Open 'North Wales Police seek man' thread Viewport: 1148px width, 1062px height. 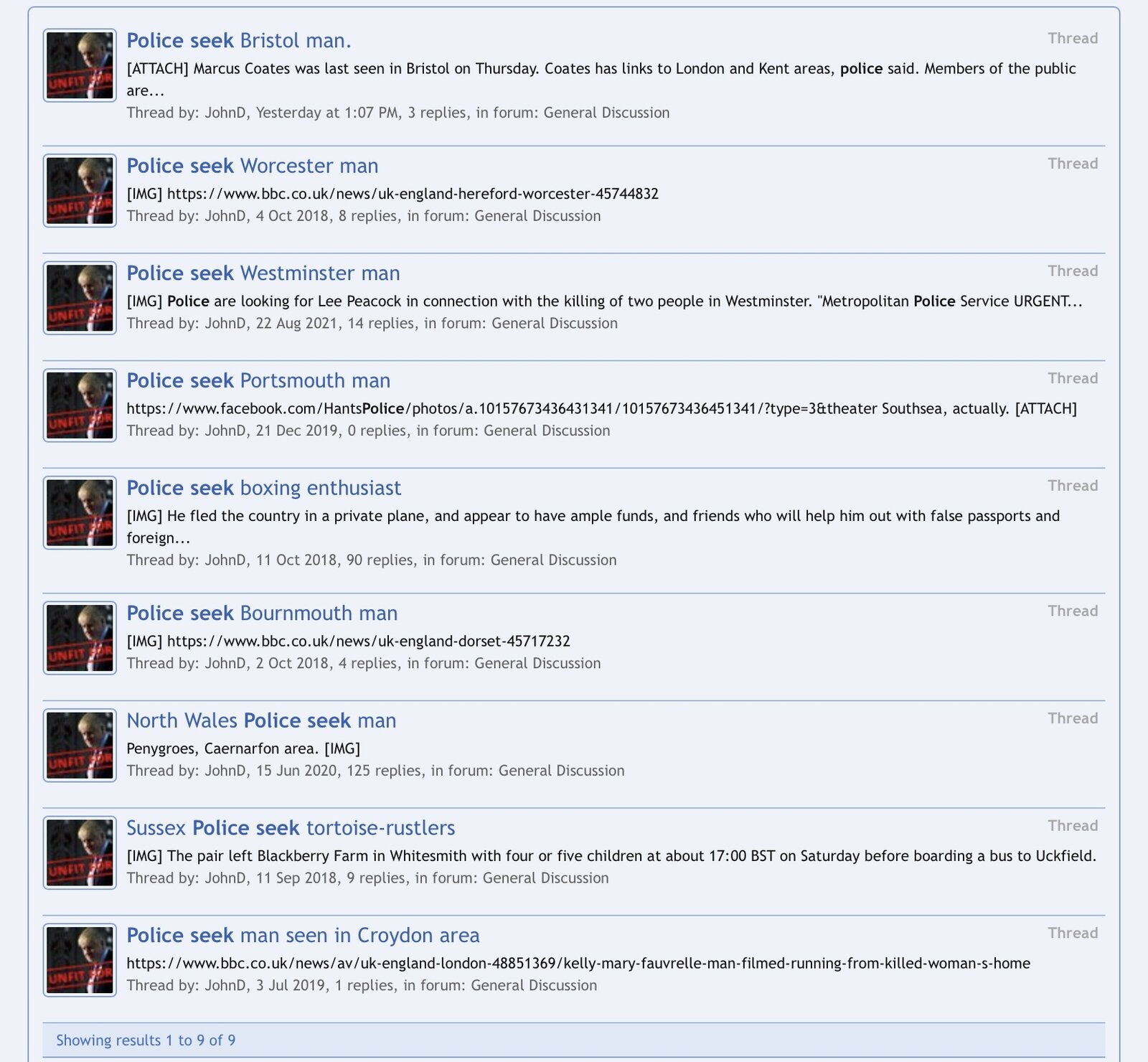261,720
